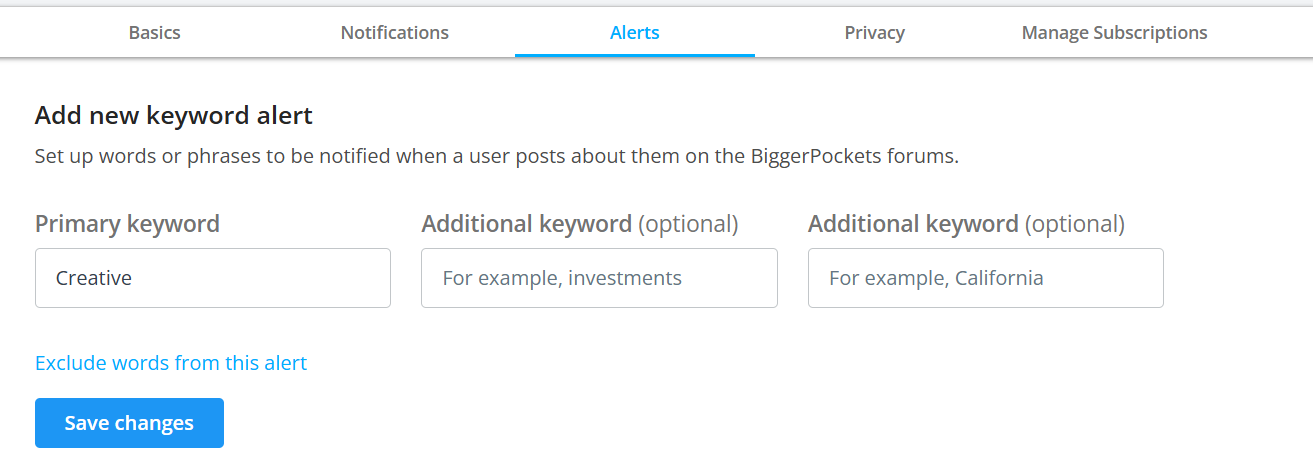
Task: Click the California example keyword field
Action: click(x=985, y=278)
